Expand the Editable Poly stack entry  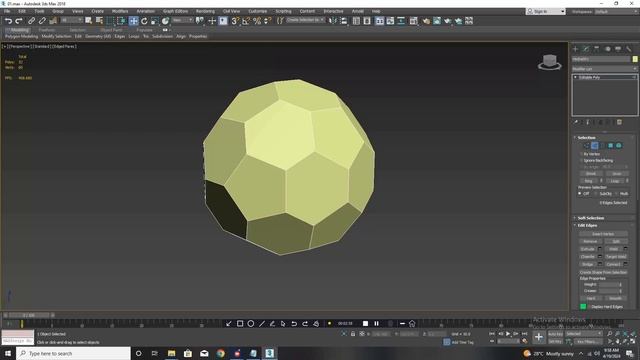(x=576, y=77)
